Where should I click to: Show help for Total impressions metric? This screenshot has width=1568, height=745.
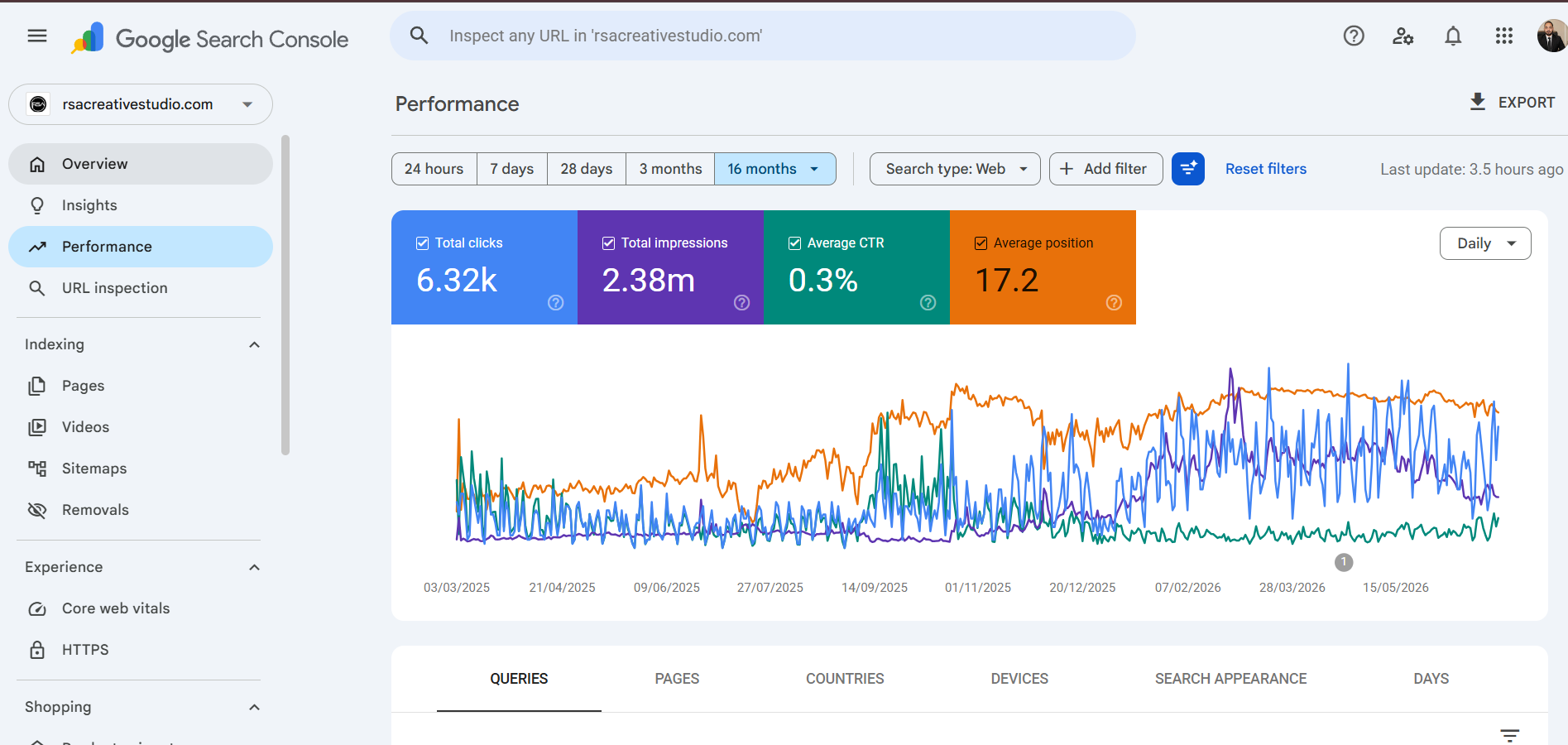[742, 303]
